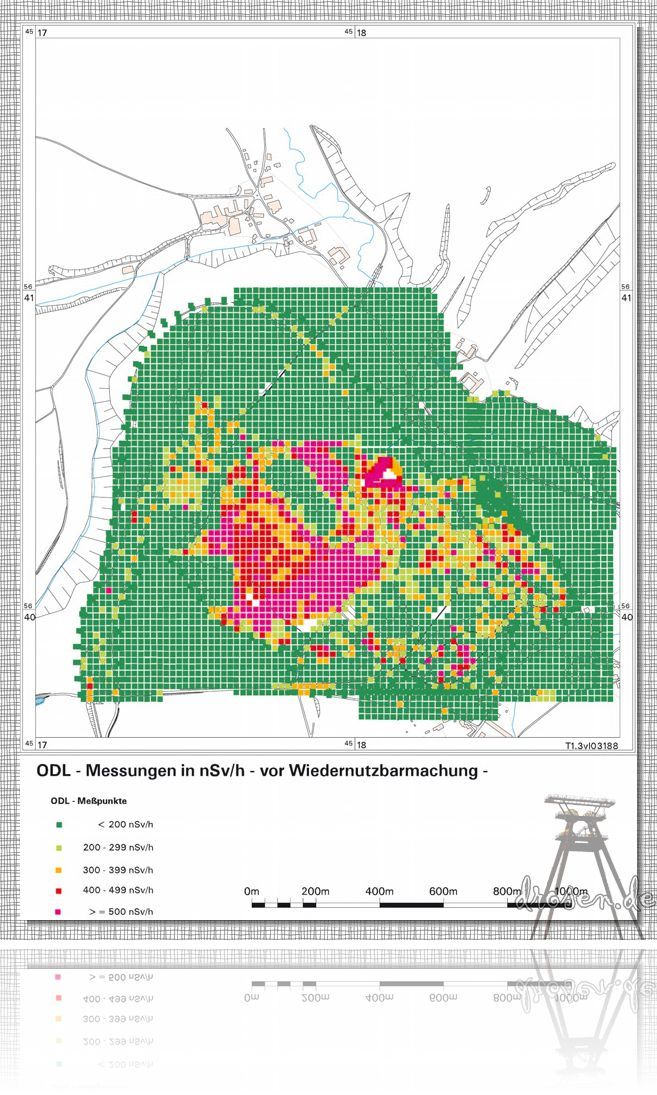
Task: Click the '300 - 399 nSv/h' legend label
Action: point(118,869)
